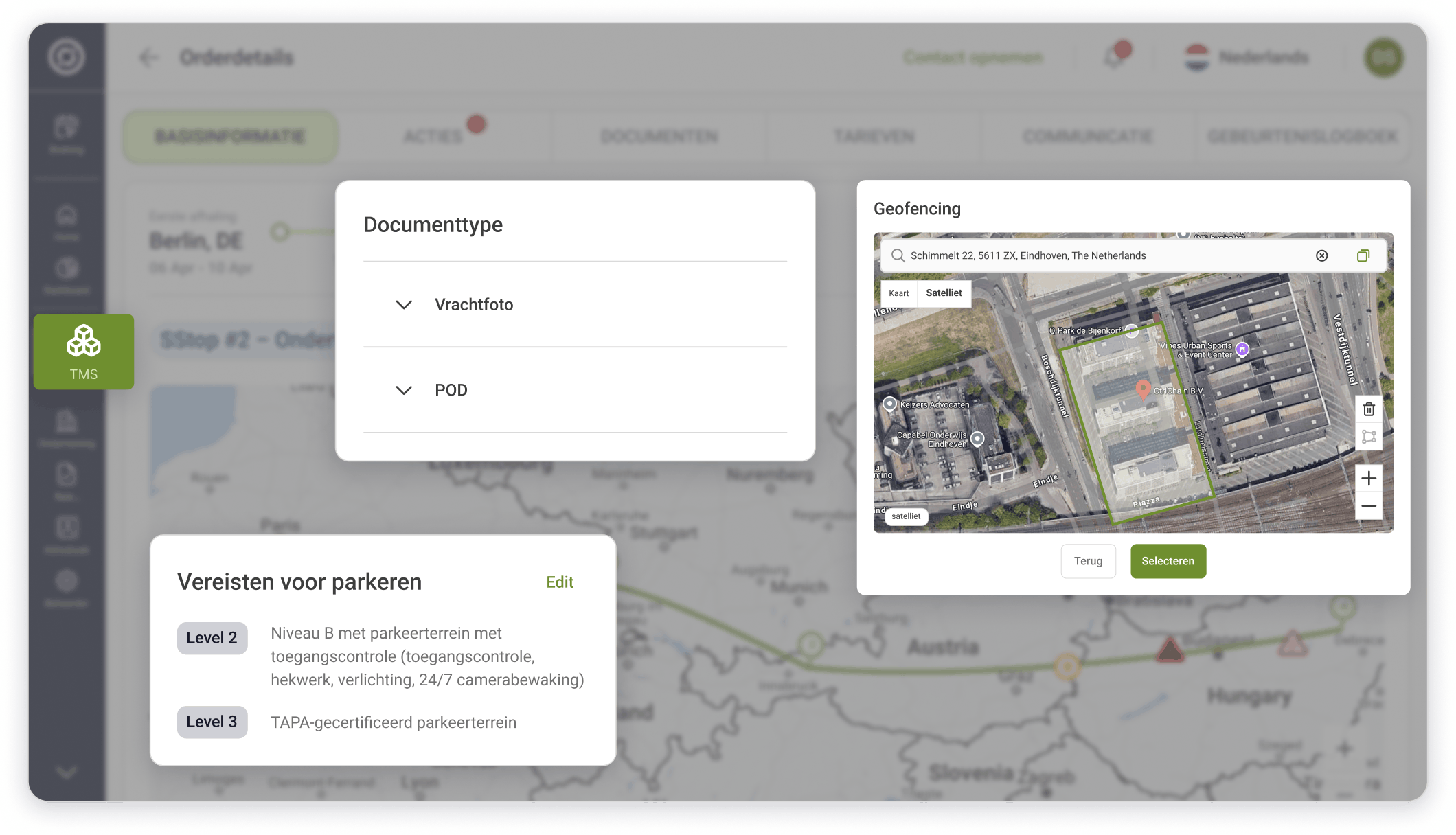Open the Documenten tab
Viewport: 1456px width, 835px height.
pyautogui.click(x=659, y=137)
